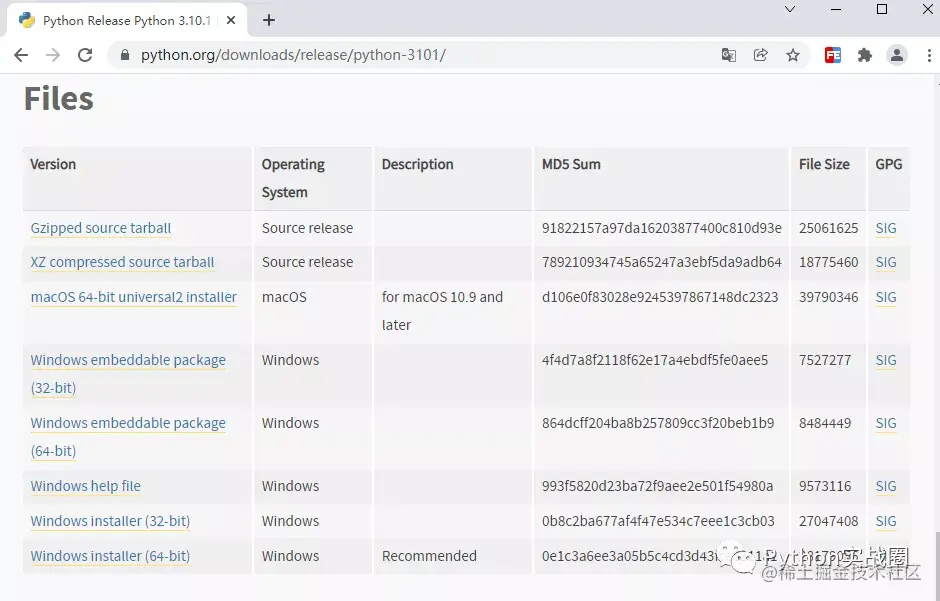Click the Files heading

click(x=59, y=98)
